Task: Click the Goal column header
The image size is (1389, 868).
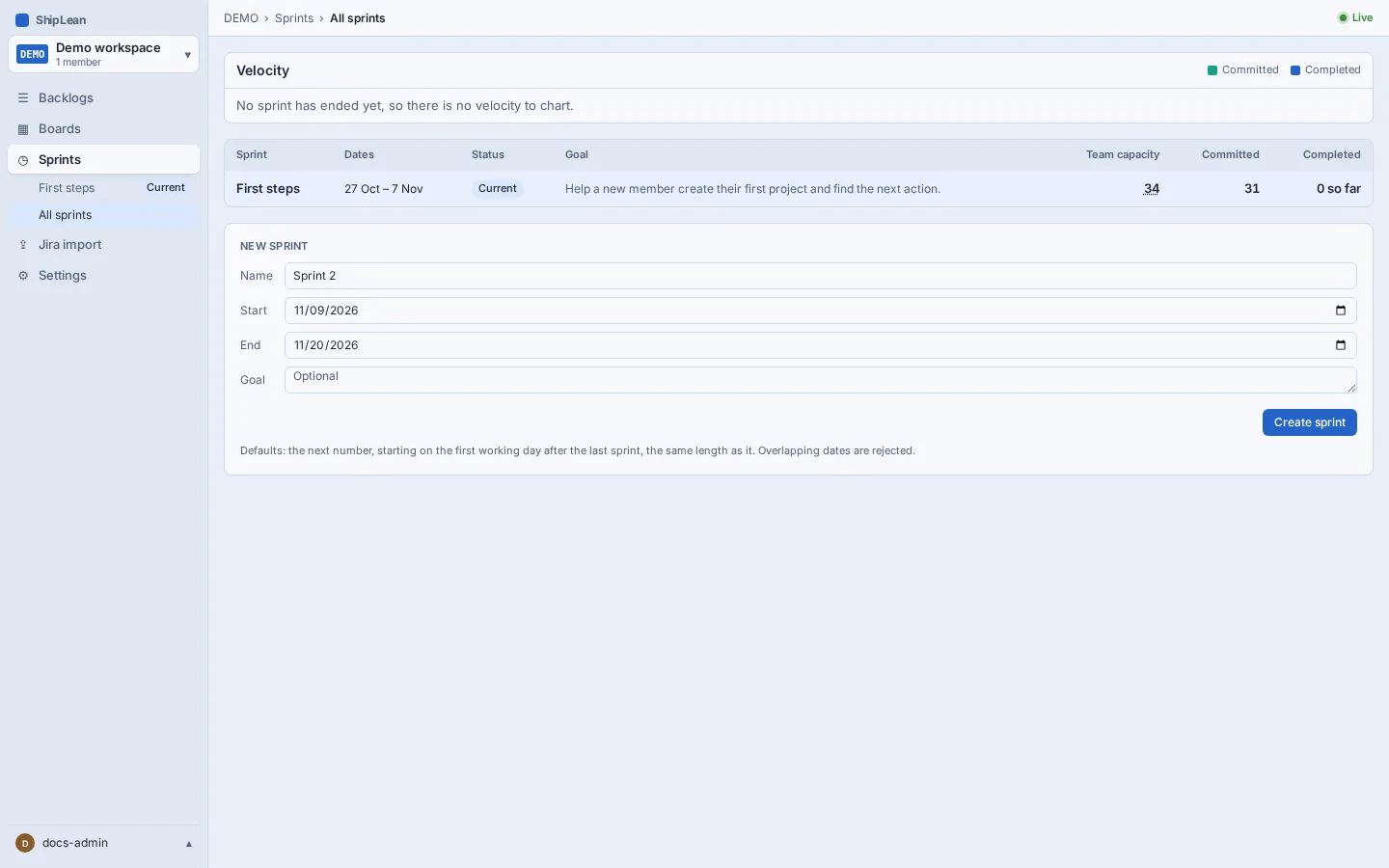Action: pyautogui.click(x=577, y=155)
